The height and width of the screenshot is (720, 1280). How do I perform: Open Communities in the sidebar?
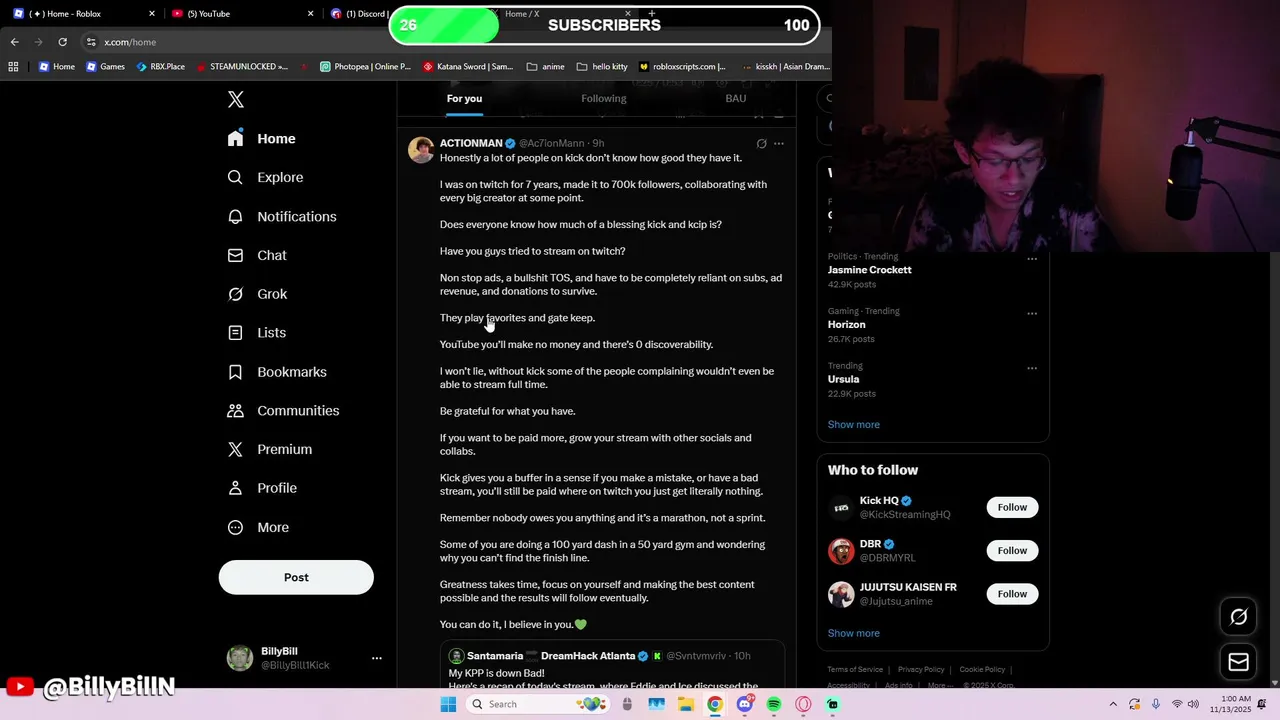coord(283,411)
